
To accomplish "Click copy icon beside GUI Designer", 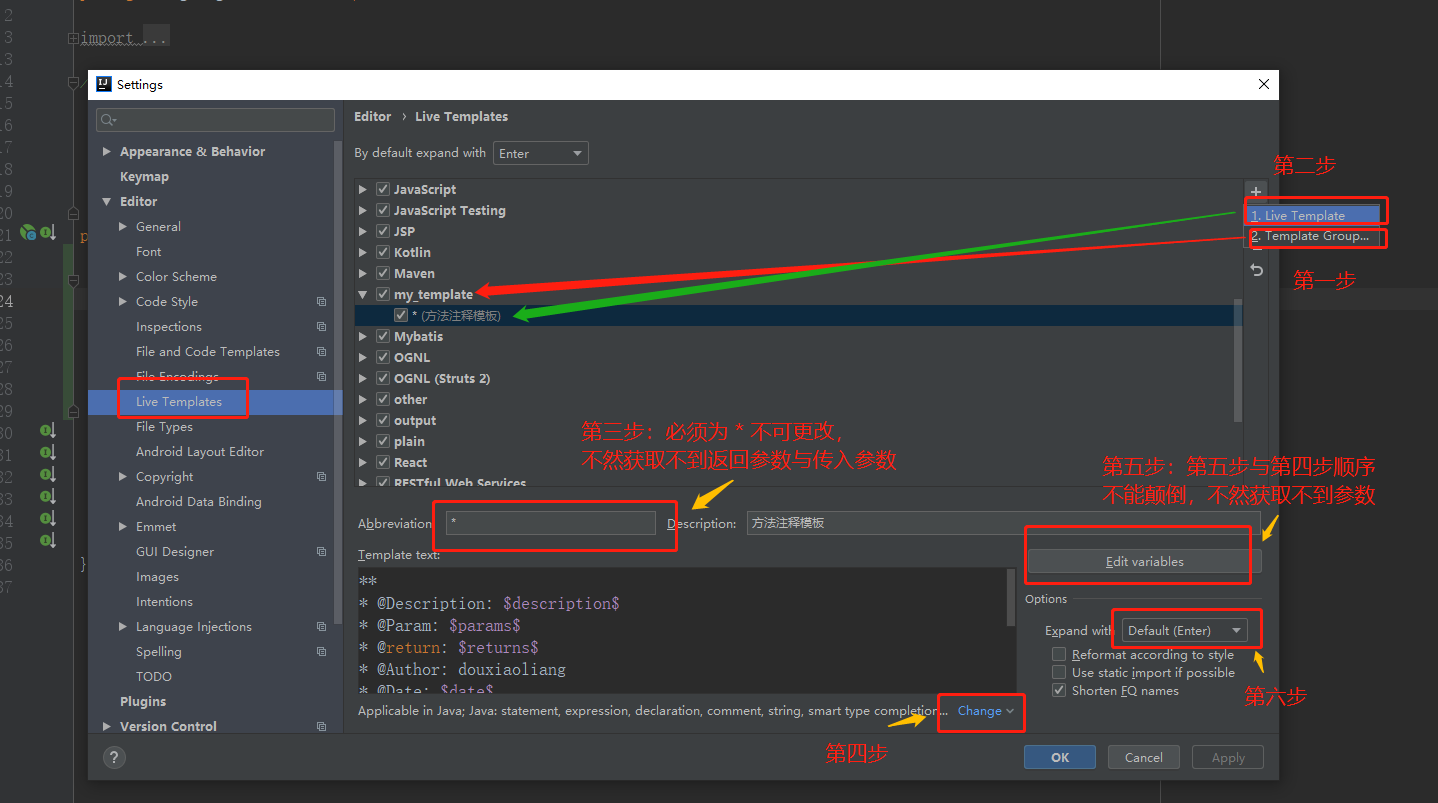I will coord(321,552).
